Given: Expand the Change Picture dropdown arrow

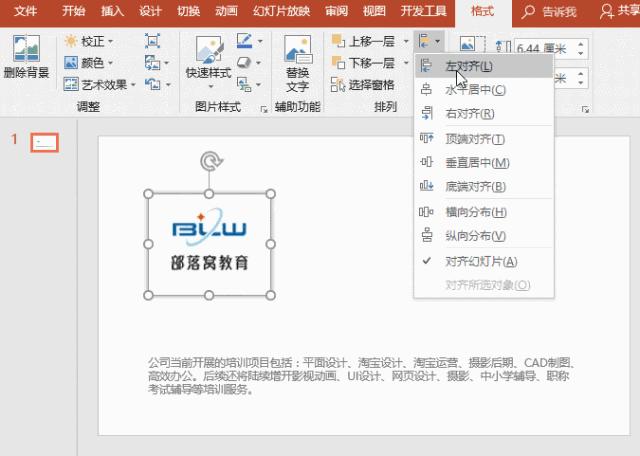Looking at the screenshot, I should [167, 63].
